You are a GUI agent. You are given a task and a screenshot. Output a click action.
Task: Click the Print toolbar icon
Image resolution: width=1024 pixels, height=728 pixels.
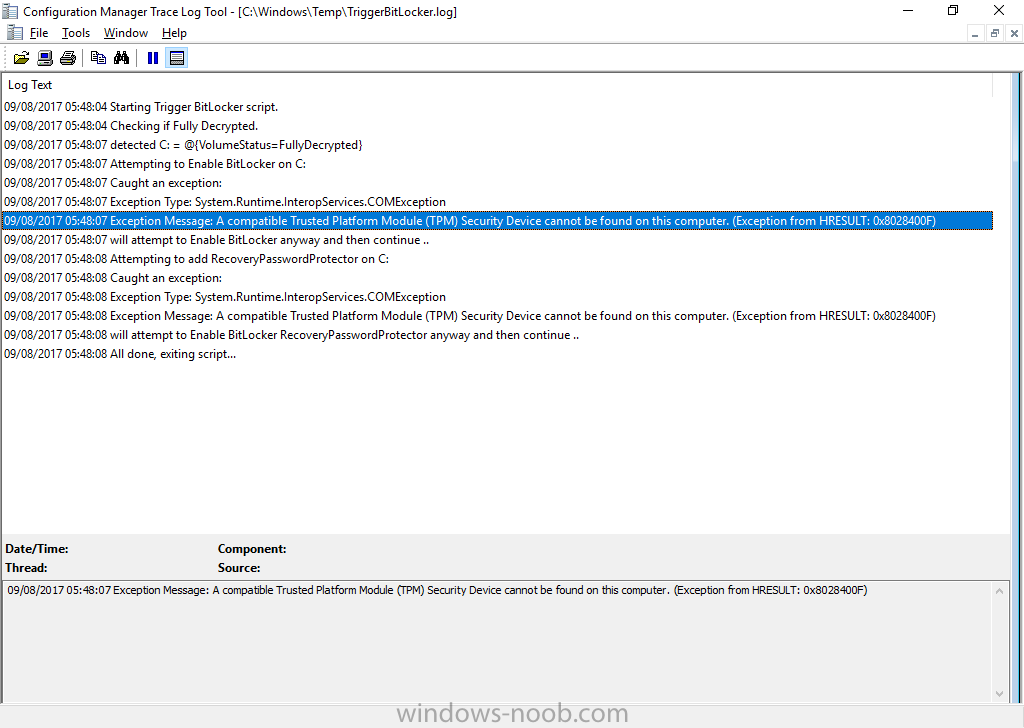click(x=68, y=58)
